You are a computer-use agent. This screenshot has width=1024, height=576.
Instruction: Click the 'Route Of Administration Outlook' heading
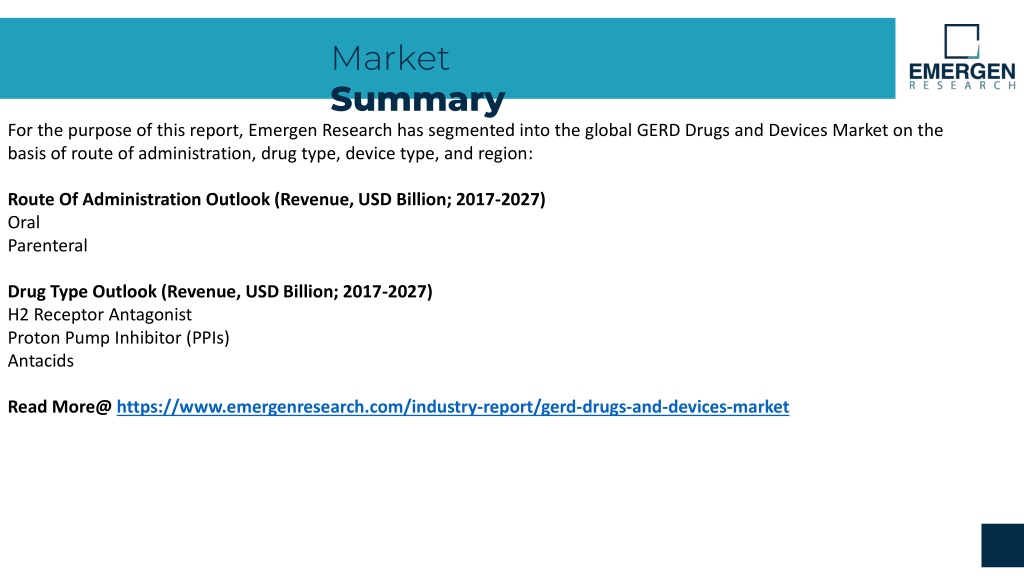click(276, 199)
